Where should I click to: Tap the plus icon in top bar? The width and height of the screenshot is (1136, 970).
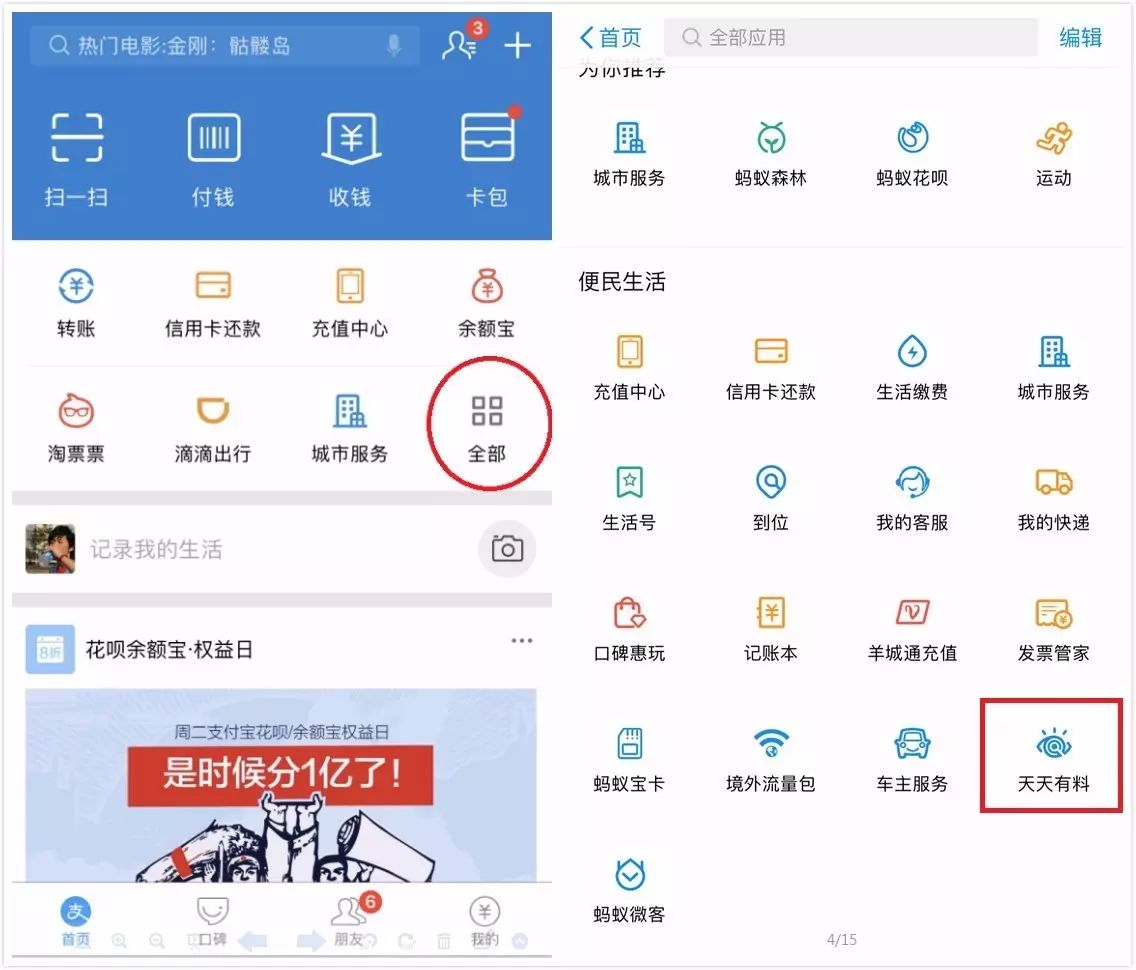tap(518, 46)
